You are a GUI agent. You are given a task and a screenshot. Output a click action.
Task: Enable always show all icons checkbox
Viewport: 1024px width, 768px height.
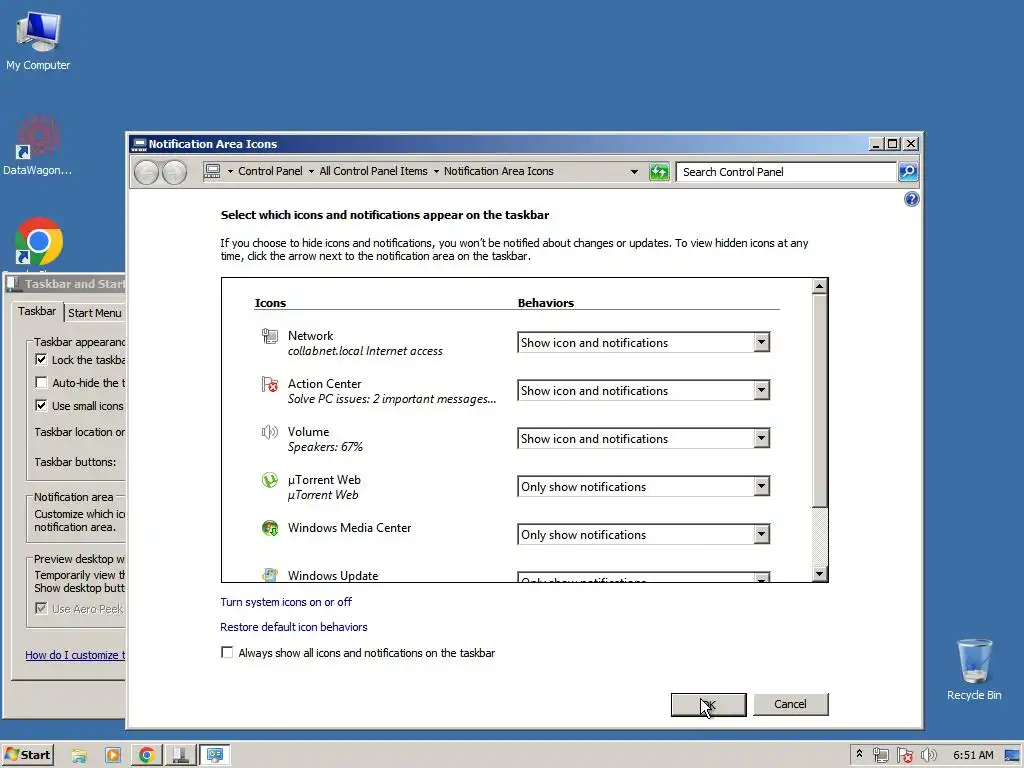point(227,652)
